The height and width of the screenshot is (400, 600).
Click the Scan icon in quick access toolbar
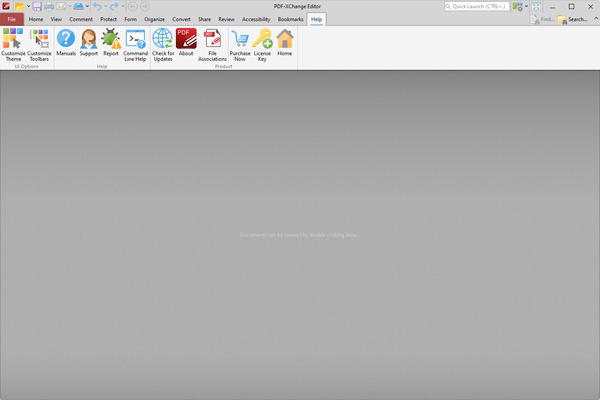tap(78, 6)
